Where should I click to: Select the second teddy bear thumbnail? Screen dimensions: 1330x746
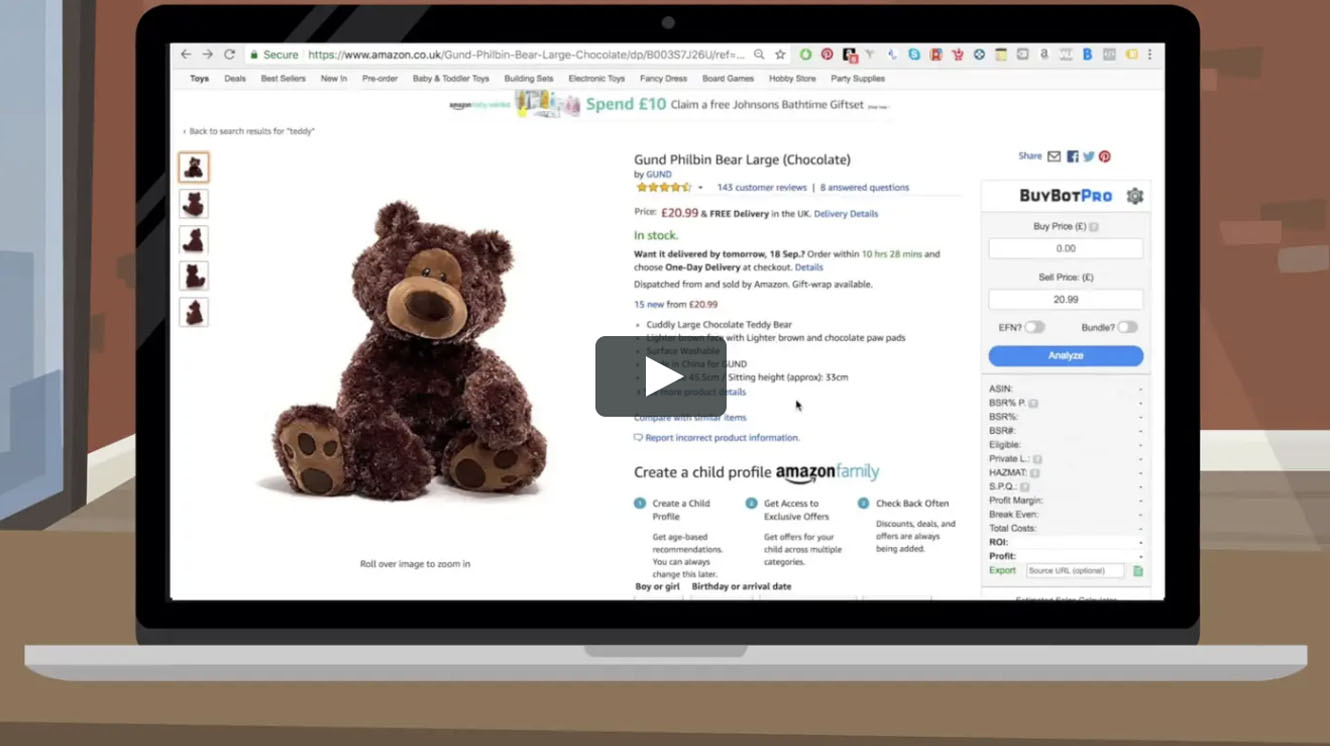[x=194, y=204]
